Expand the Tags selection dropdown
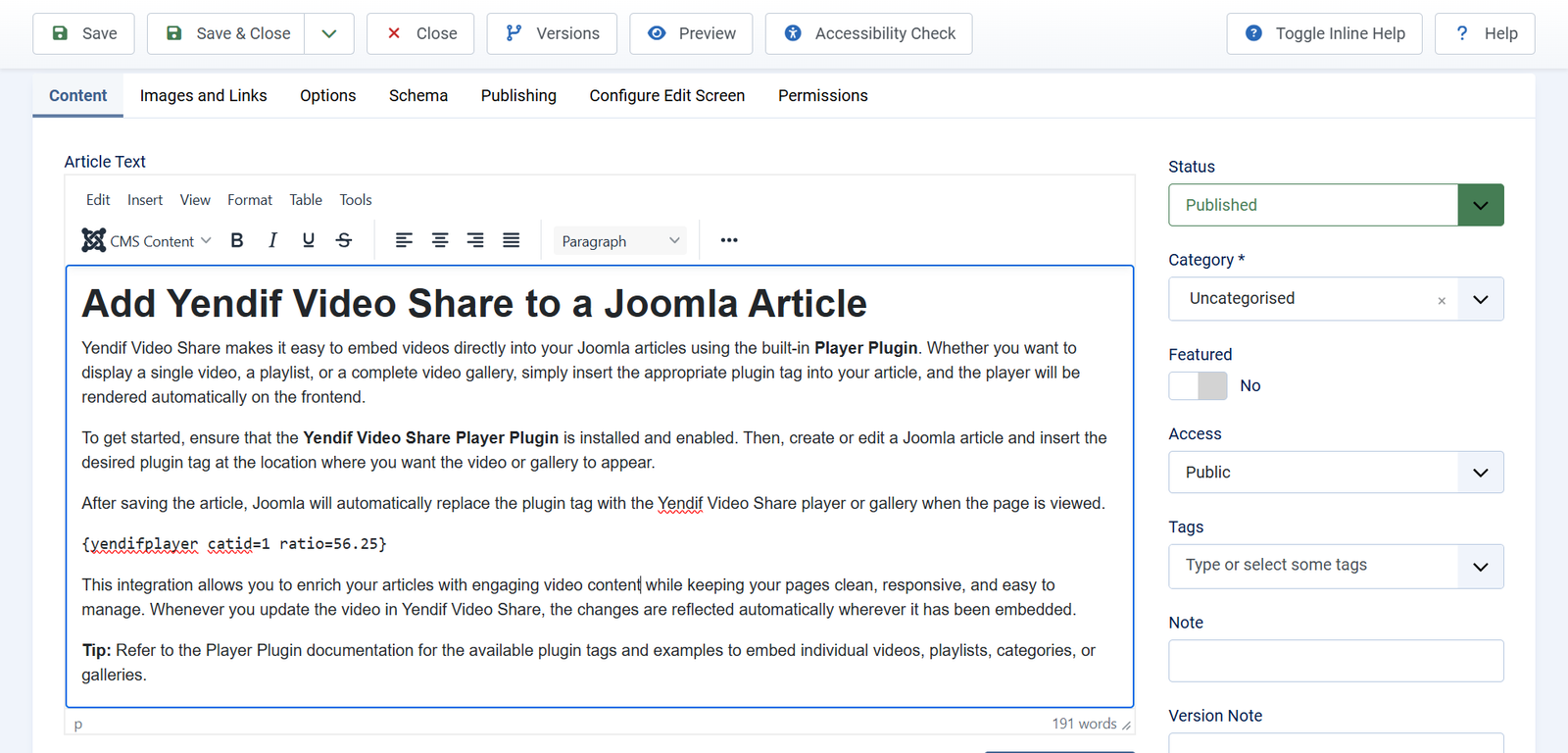The width and height of the screenshot is (1568, 753). point(1481,567)
